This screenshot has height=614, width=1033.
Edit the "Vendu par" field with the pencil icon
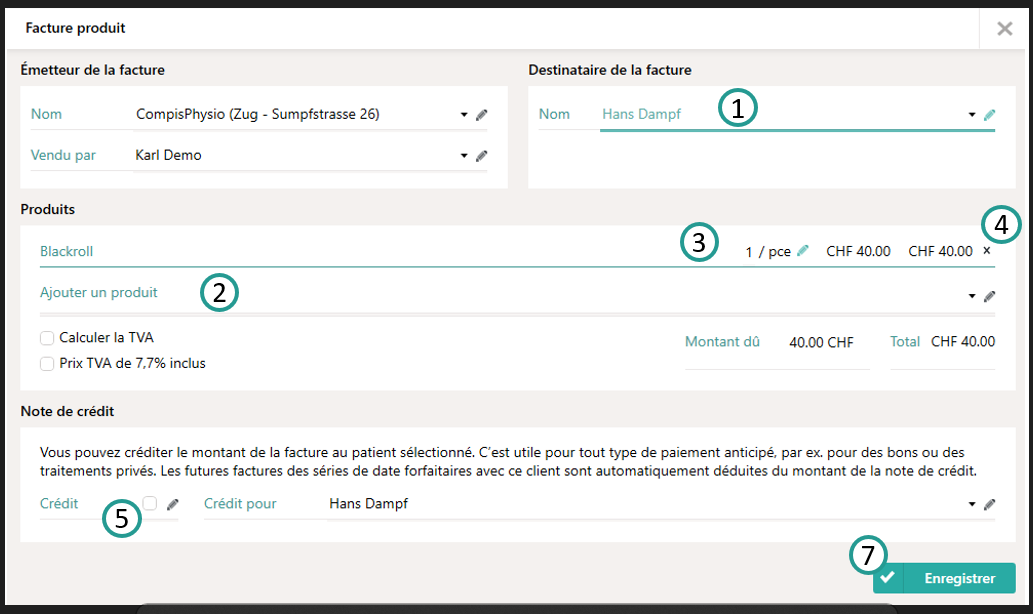(481, 155)
